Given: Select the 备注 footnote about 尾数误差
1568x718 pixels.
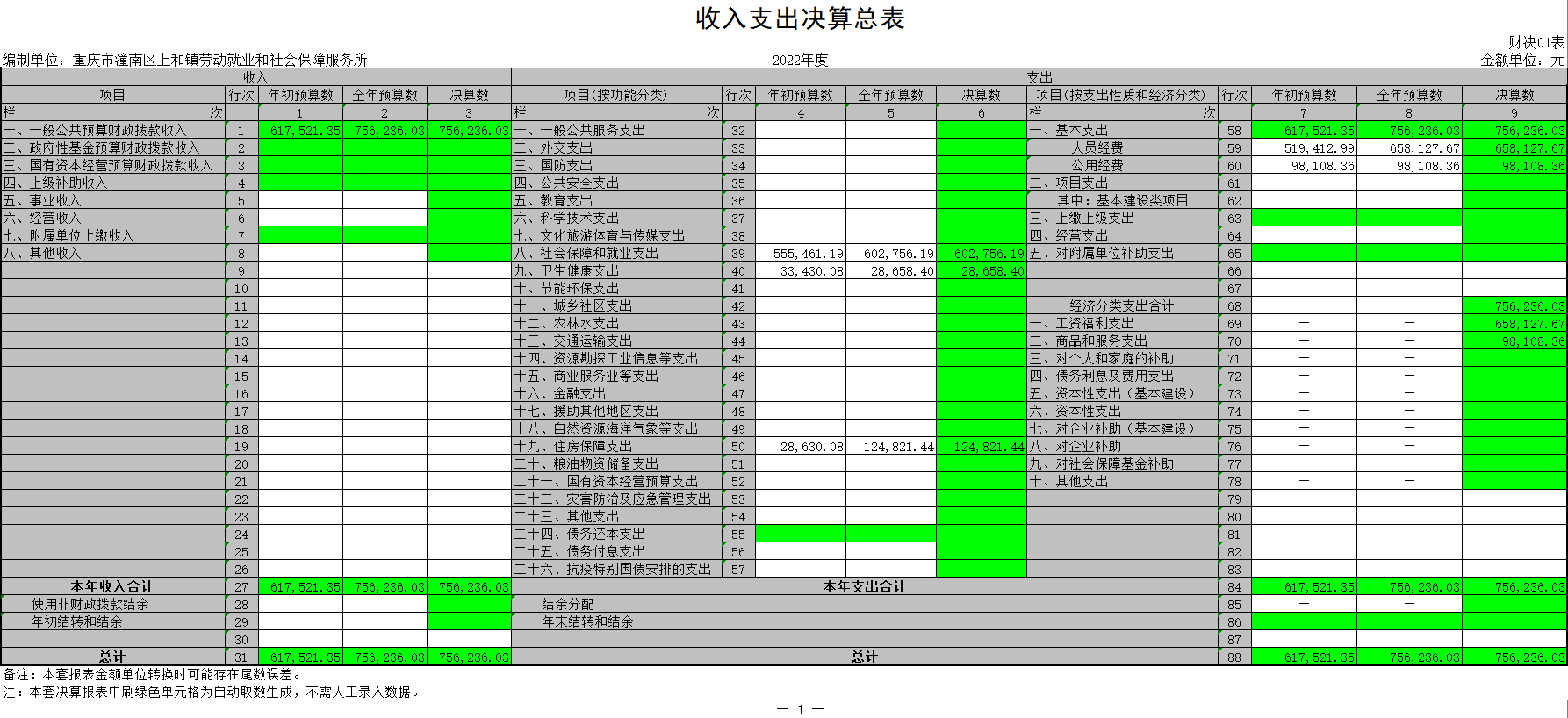Looking at the screenshot, I should click(x=153, y=674).
